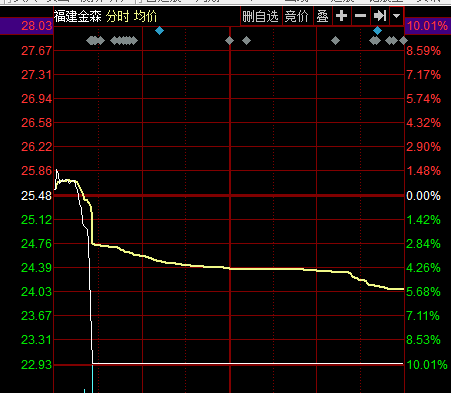Click the tall cyan volume bar at the bottom
This screenshot has width=451, height=393.
(x=92, y=379)
